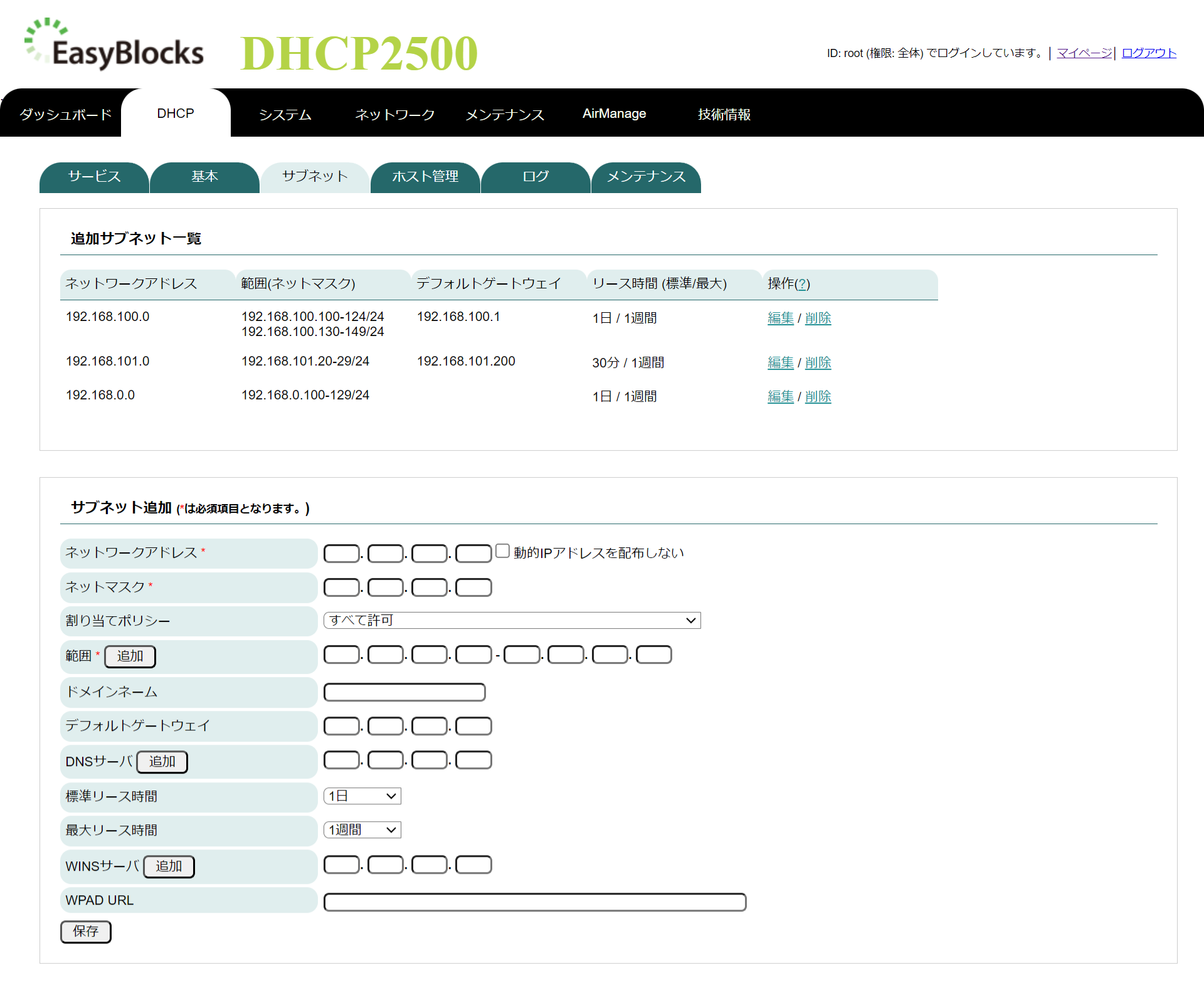
Task: Select the DHCP main tab
Action: (176, 113)
